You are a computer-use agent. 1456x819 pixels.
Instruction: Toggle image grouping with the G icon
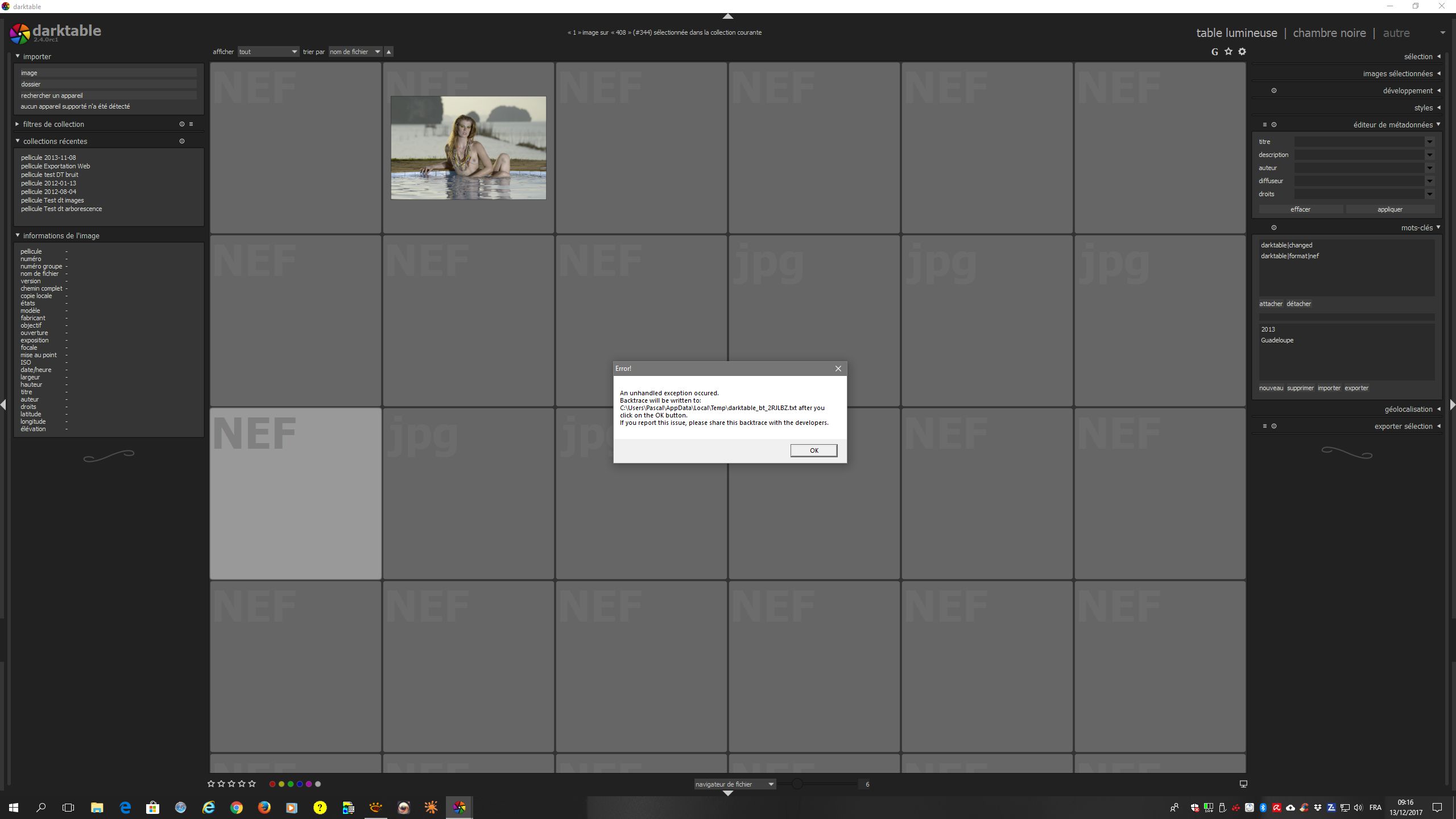pos(1214,52)
